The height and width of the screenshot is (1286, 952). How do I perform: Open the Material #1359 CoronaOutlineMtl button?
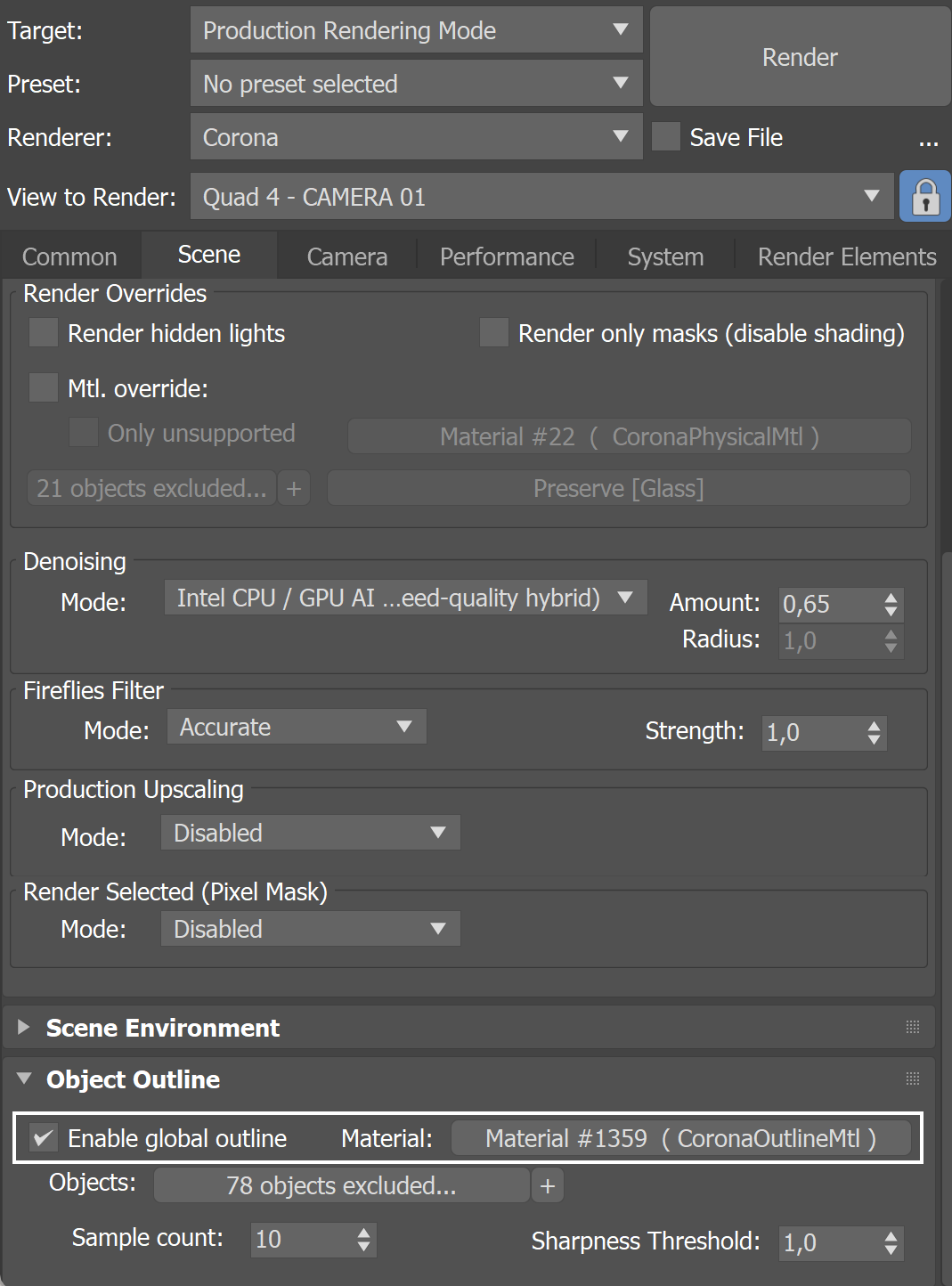pyautogui.click(x=680, y=1138)
